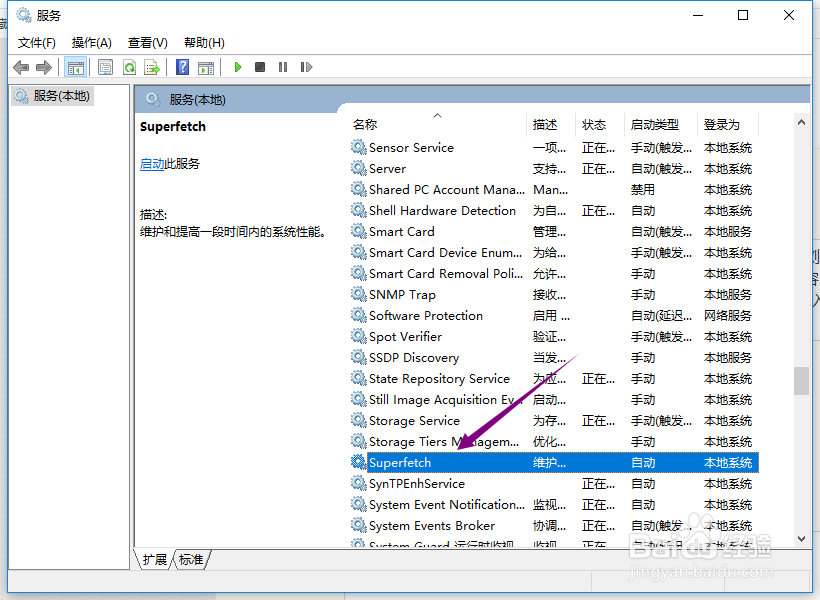Click the Back arrow in toolbar

(x=21, y=67)
